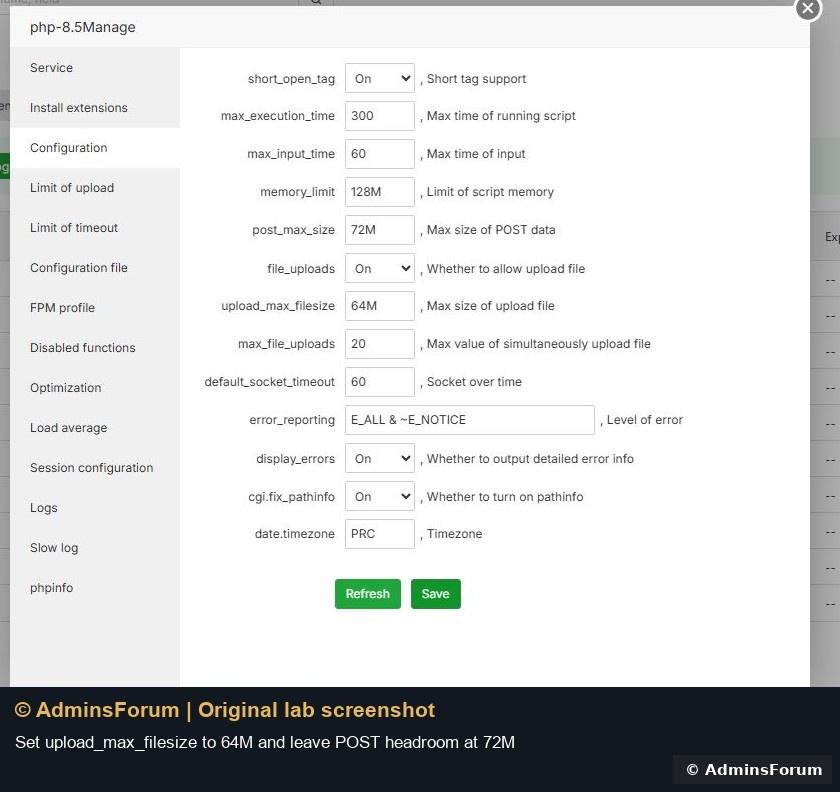Screen dimensions: 840x792
Task: Click the 'error_reporting' label
Action: click(x=292, y=420)
